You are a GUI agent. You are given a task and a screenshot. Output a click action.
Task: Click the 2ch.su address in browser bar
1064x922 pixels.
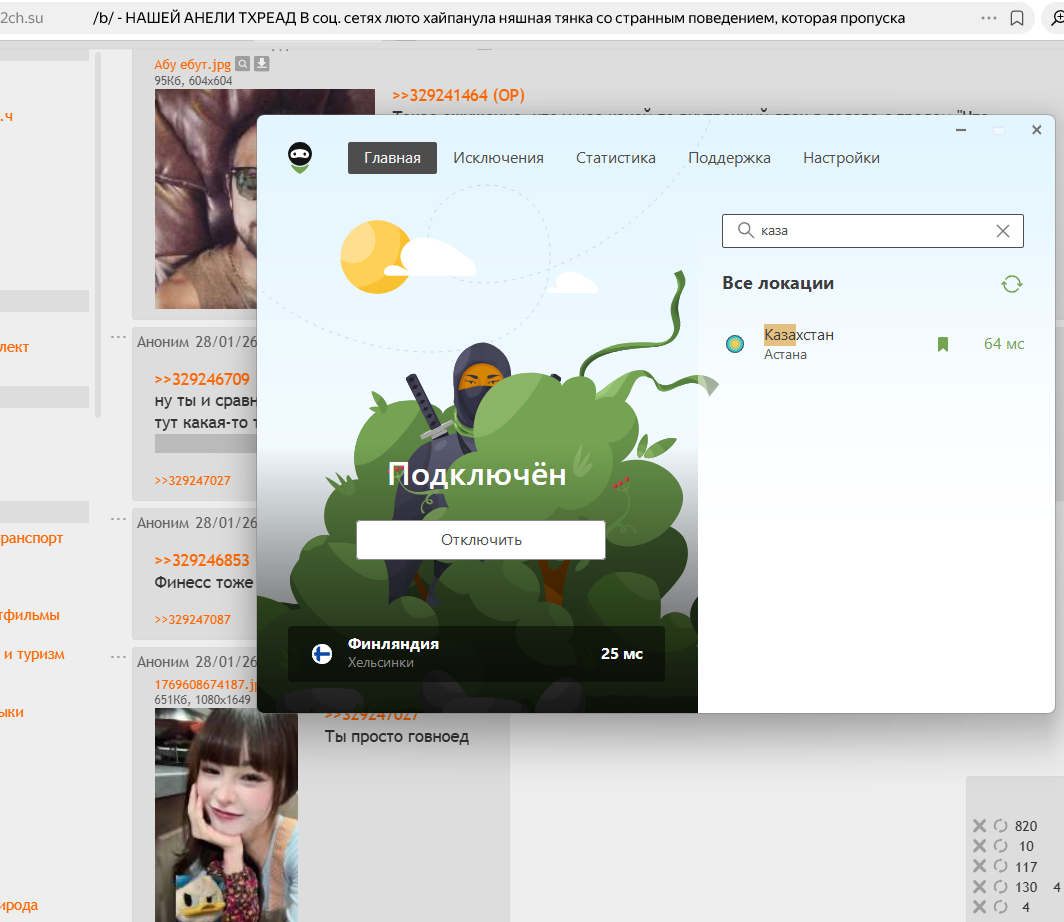[x=22, y=18]
